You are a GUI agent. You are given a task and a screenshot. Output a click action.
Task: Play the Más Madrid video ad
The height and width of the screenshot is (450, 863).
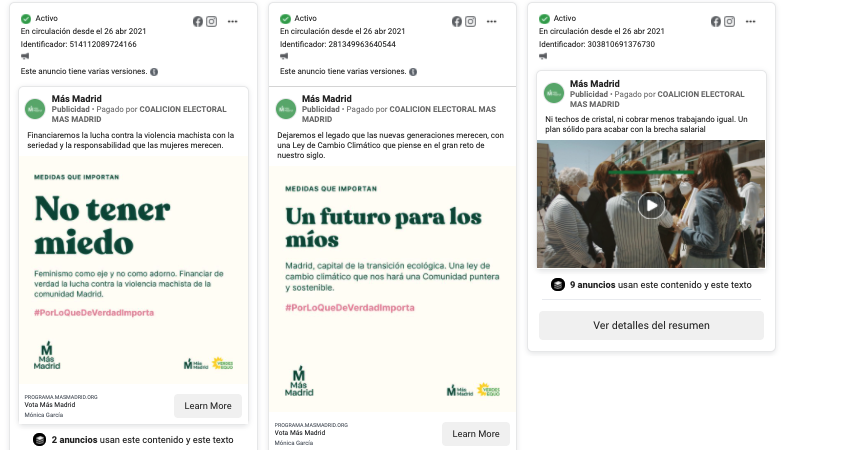coord(651,205)
